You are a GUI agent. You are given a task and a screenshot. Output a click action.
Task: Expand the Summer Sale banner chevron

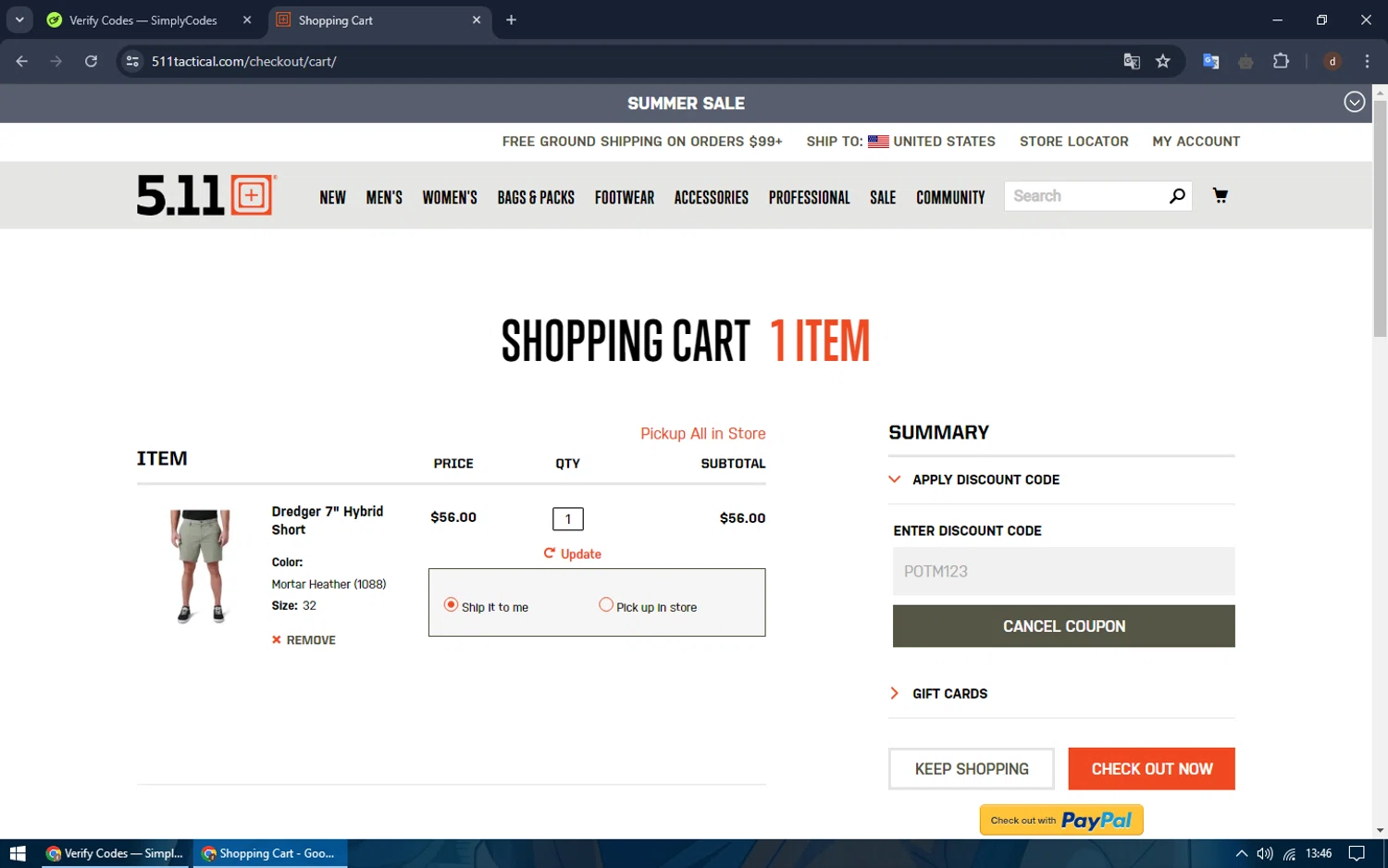click(x=1354, y=103)
